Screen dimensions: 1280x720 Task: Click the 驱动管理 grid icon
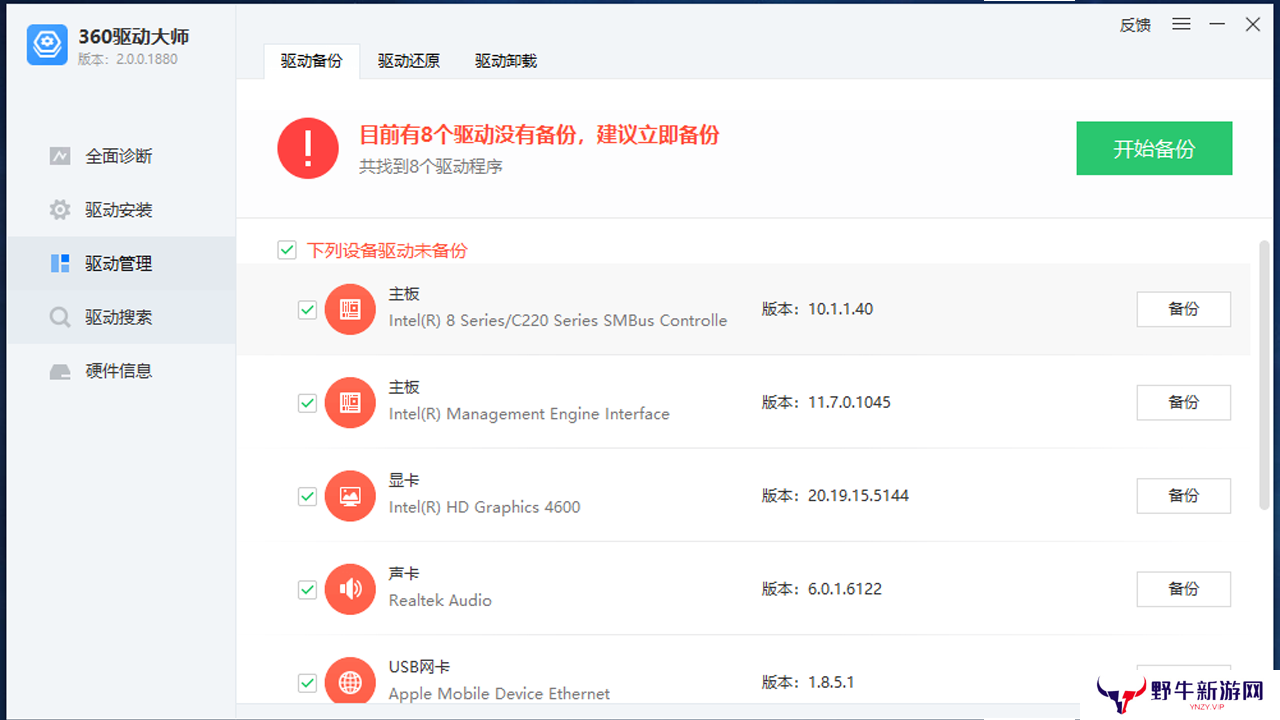[60, 264]
